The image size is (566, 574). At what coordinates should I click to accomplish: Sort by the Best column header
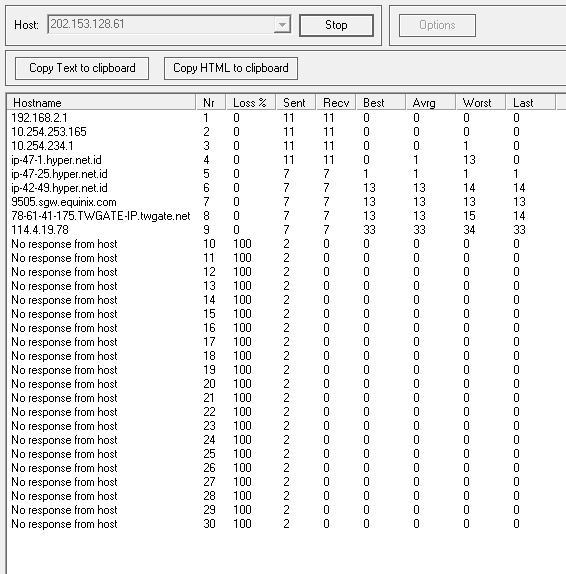click(x=381, y=102)
